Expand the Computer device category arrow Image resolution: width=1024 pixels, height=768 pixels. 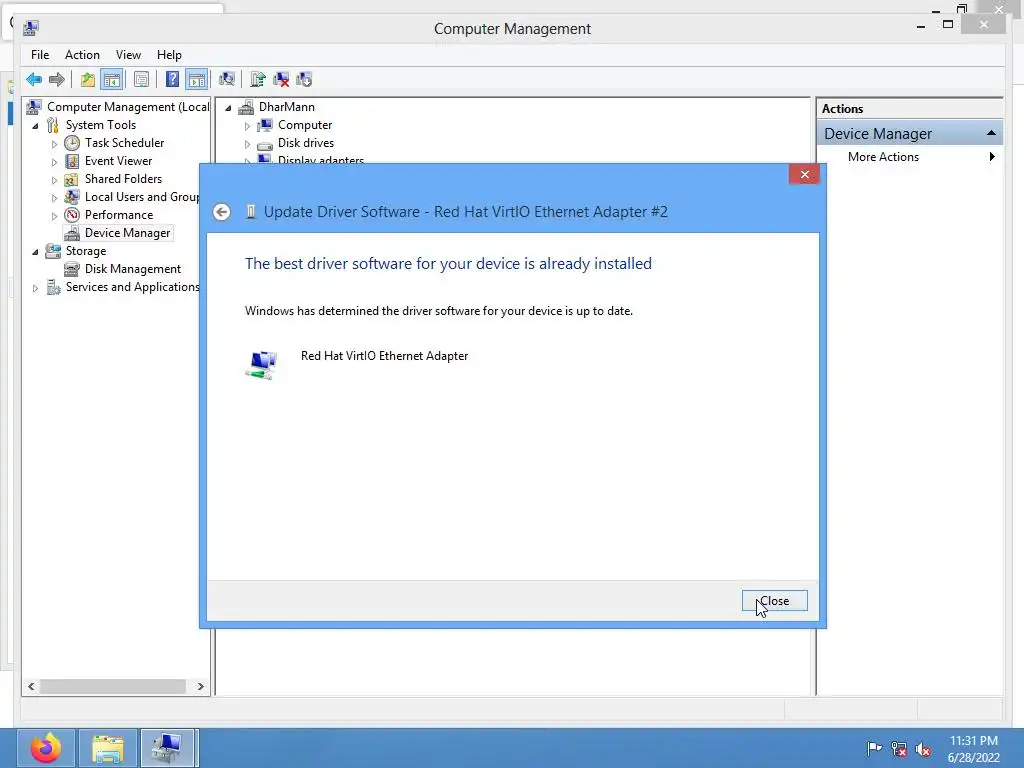(x=247, y=125)
